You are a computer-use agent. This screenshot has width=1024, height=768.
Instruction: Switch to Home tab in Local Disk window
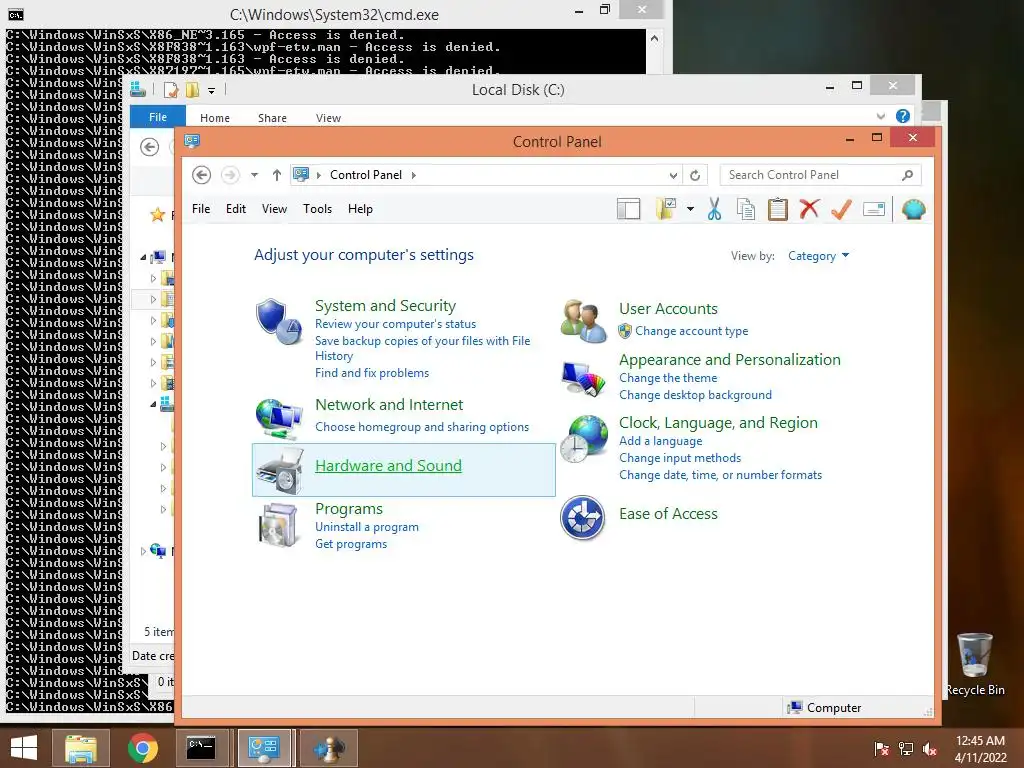(215, 118)
